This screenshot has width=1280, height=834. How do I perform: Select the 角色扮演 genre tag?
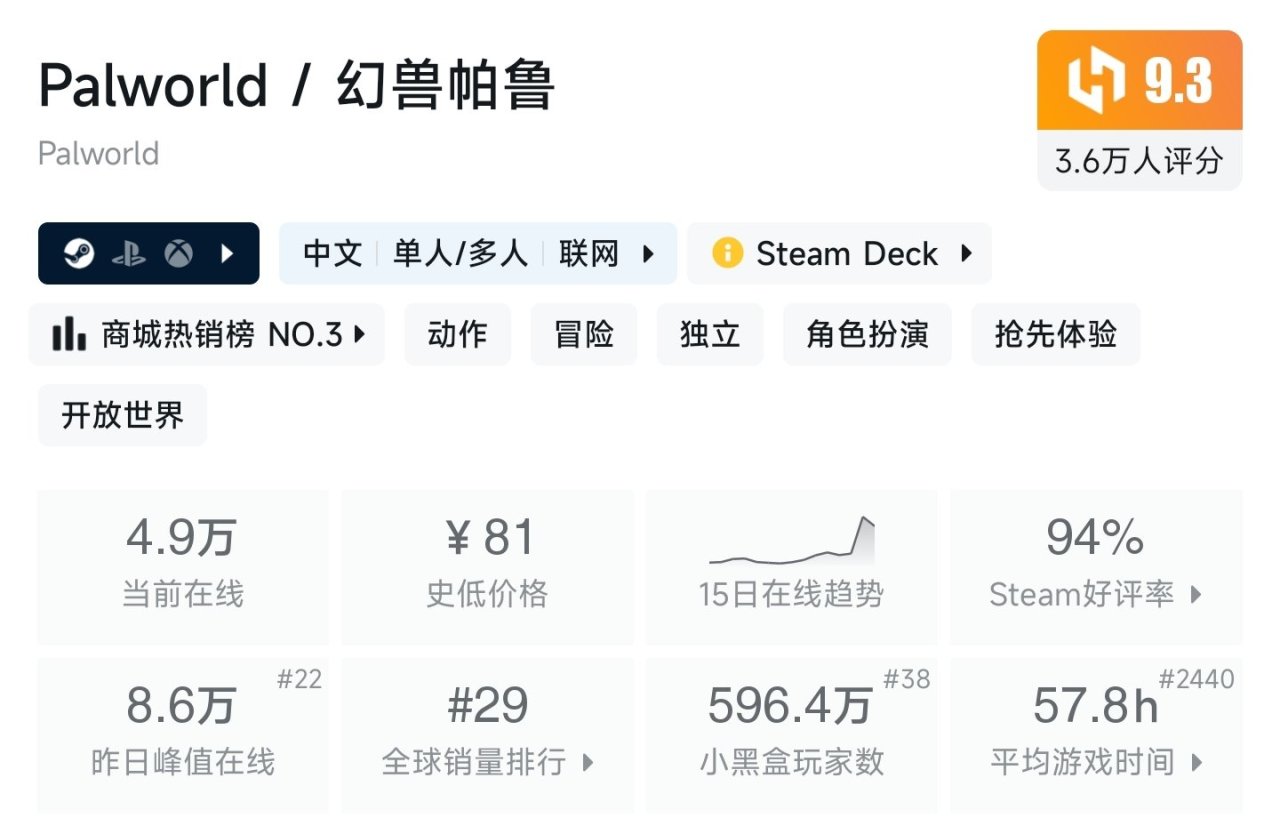[867, 335]
